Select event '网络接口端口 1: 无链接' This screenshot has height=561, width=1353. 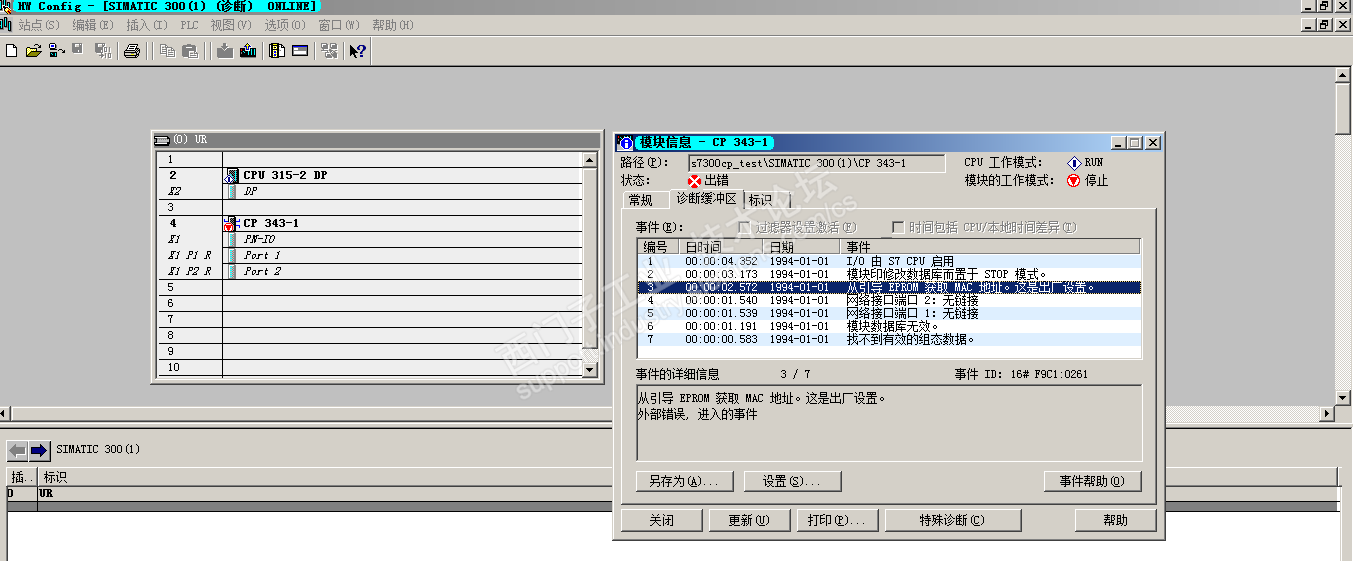pos(889,313)
